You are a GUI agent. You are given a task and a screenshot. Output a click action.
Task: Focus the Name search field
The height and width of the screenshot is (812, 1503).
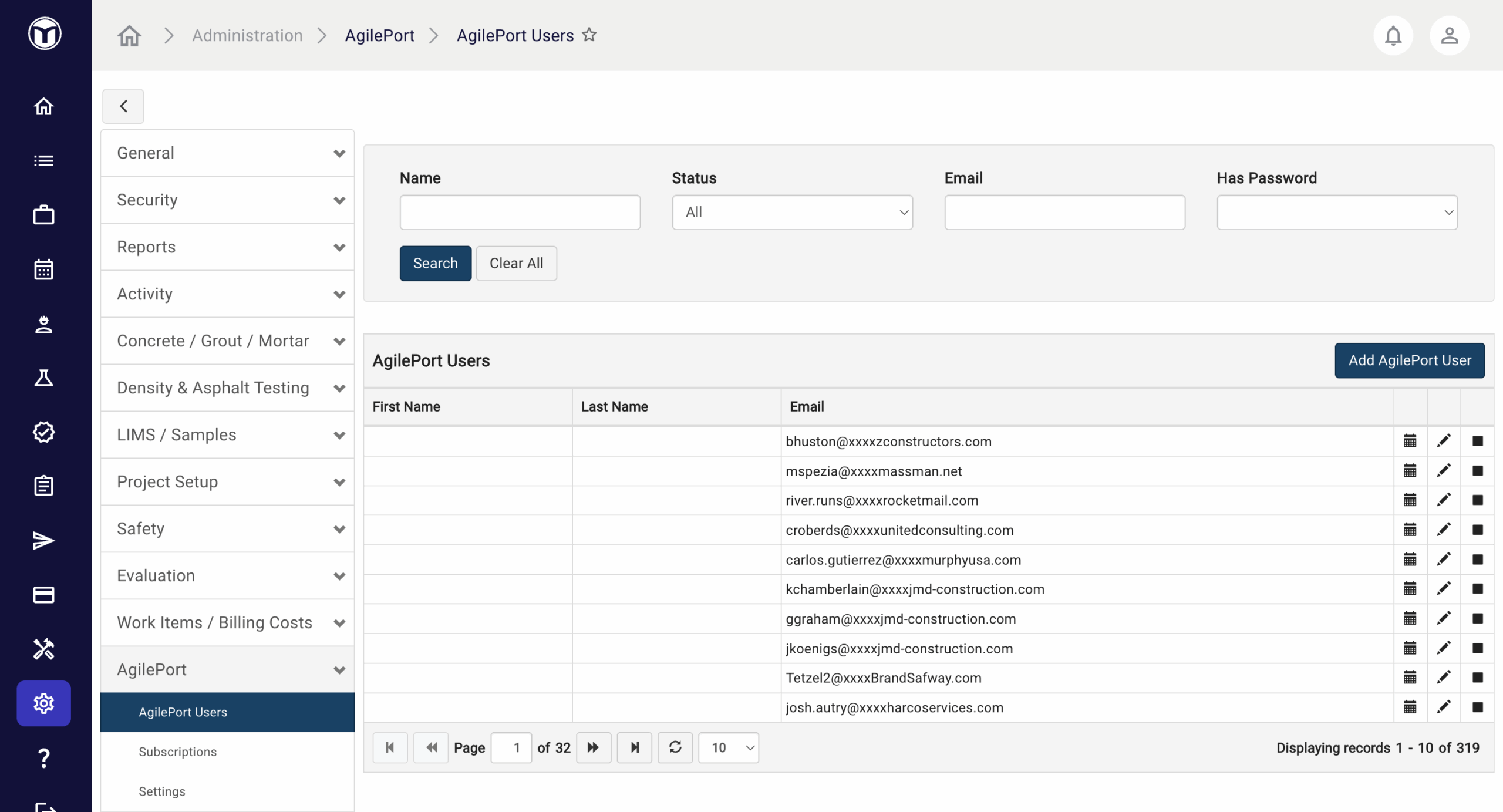click(520, 212)
